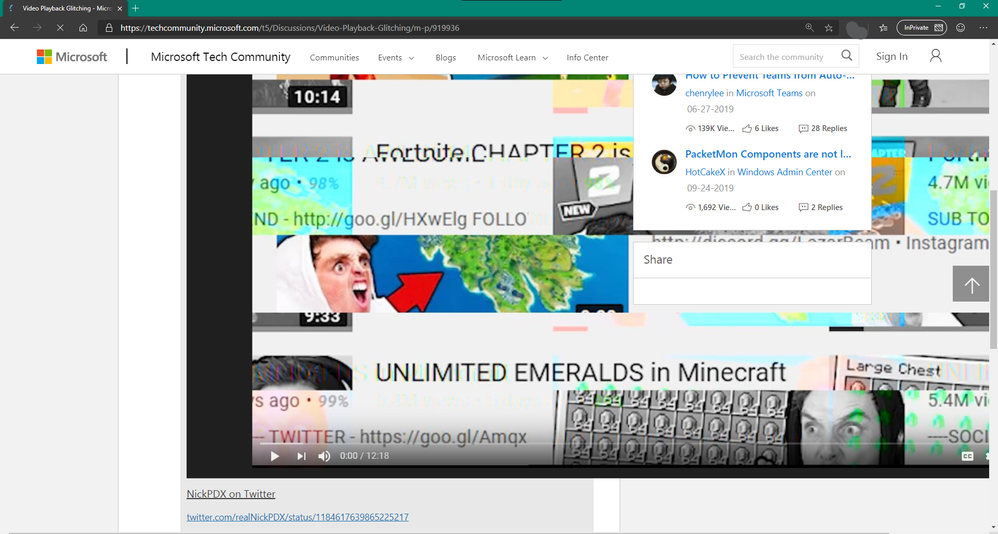Click HotCakeX's avatar image
The width and height of the screenshot is (998, 534).
pos(664,162)
